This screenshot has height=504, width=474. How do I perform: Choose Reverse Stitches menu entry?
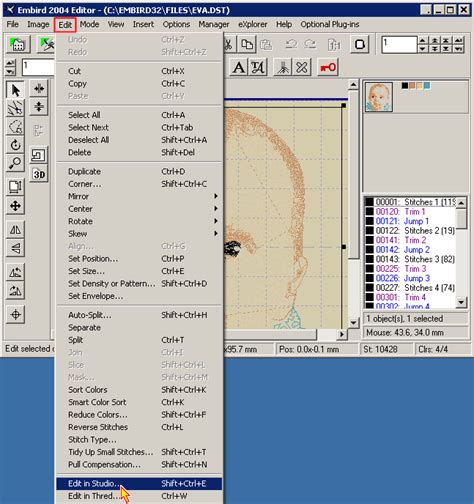[139, 427]
